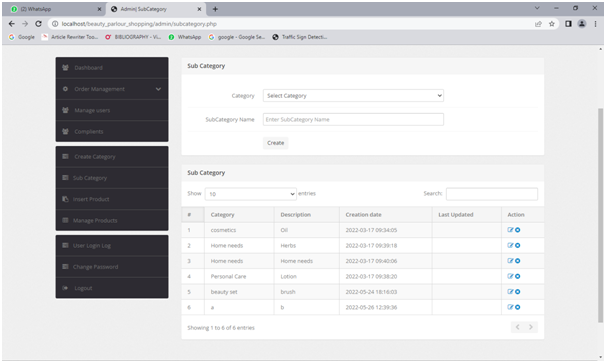
Task: Focus the table Search box
Action: tap(492, 194)
